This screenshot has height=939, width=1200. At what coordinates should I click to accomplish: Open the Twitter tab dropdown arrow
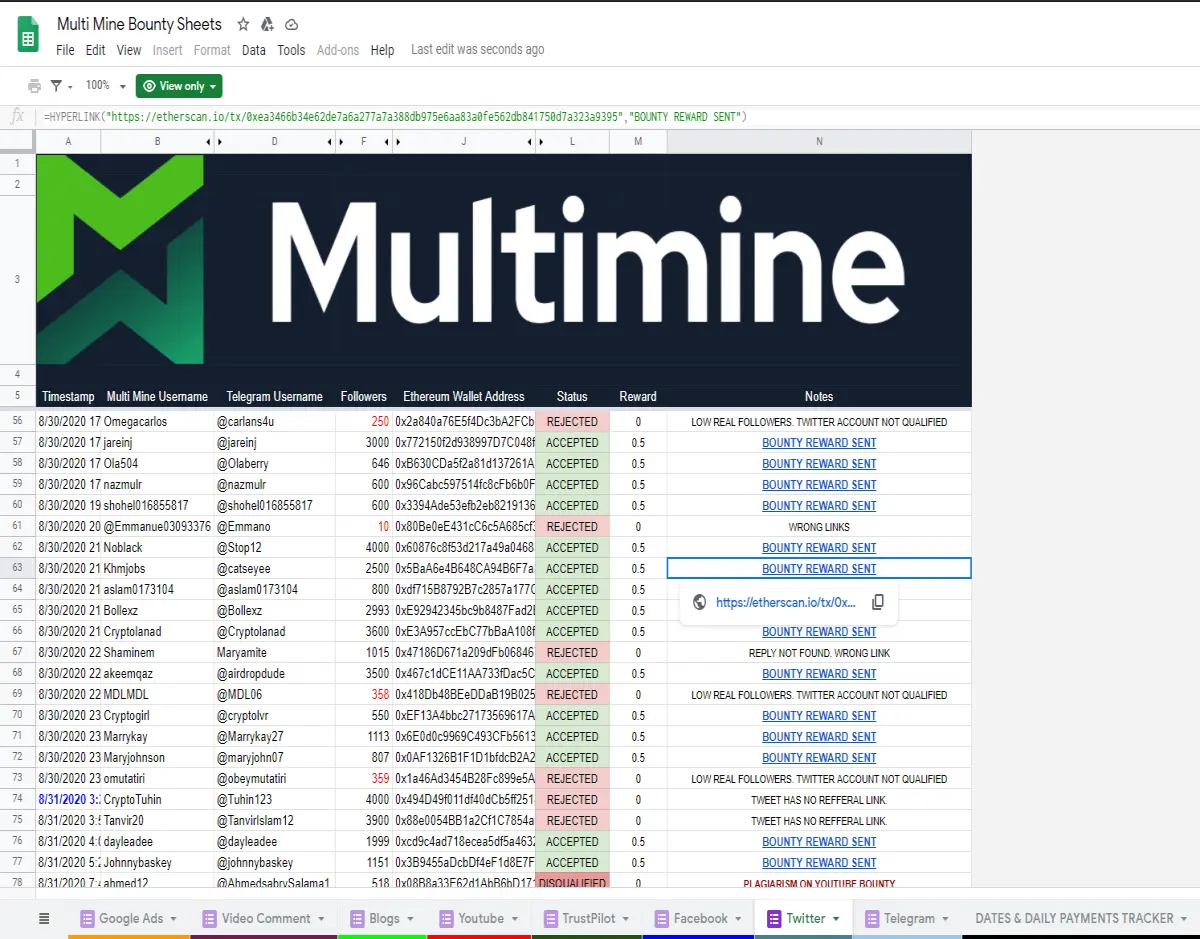click(x=836, y=918)
